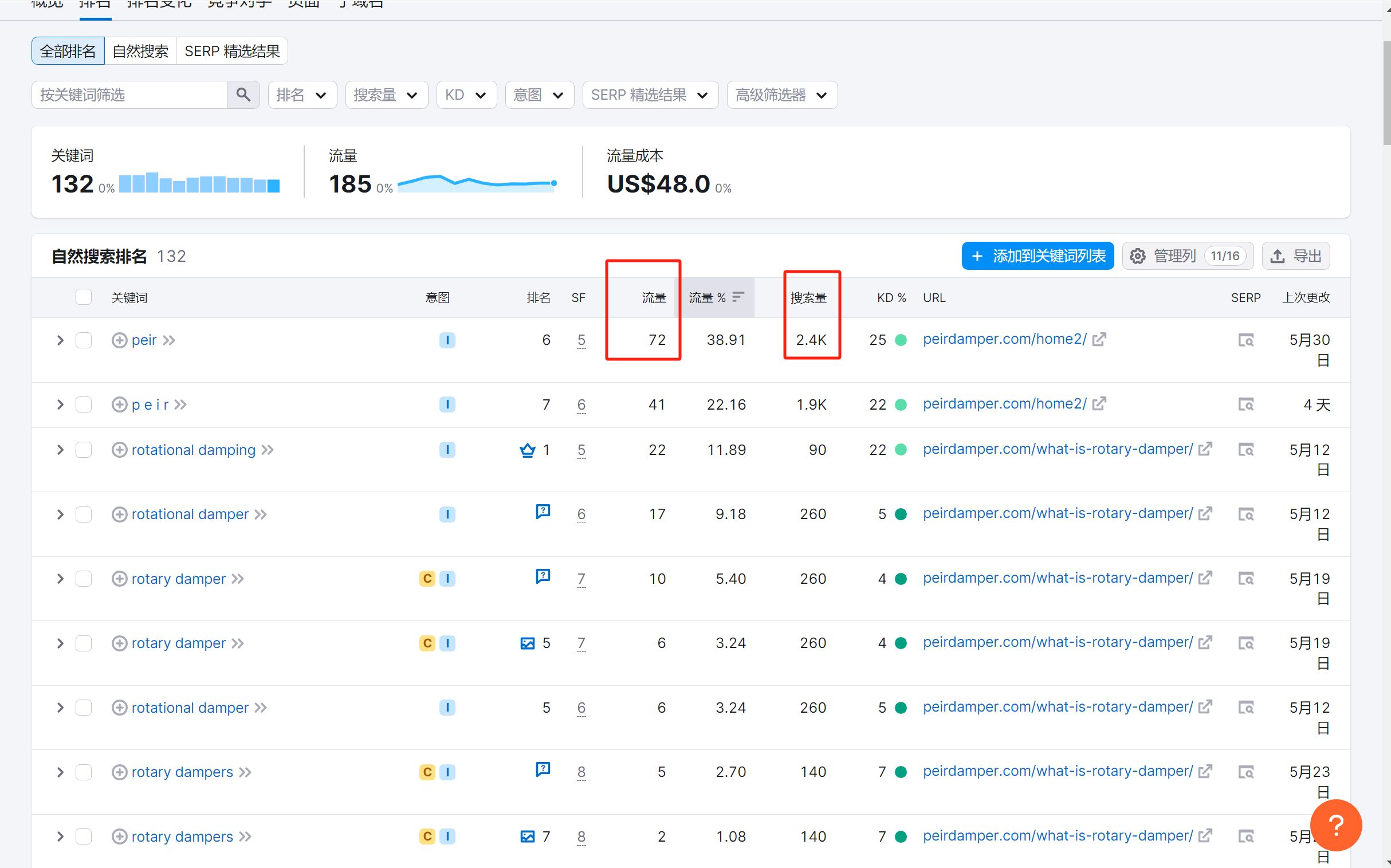
Task: Switch to 全部排名 tab
Action: coord(68,51)
